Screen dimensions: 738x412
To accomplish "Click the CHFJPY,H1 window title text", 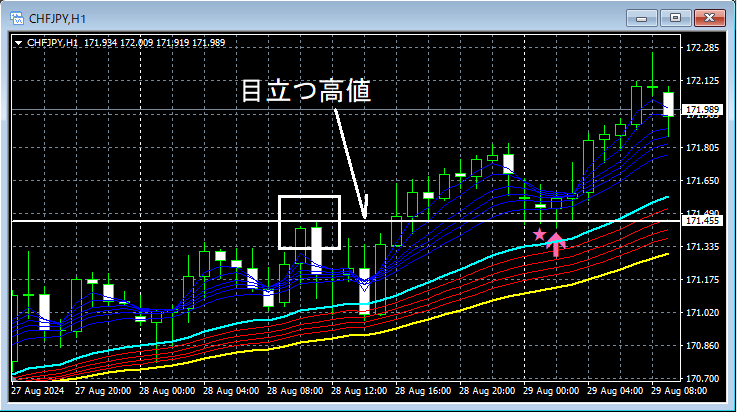I will coord(57,19).
